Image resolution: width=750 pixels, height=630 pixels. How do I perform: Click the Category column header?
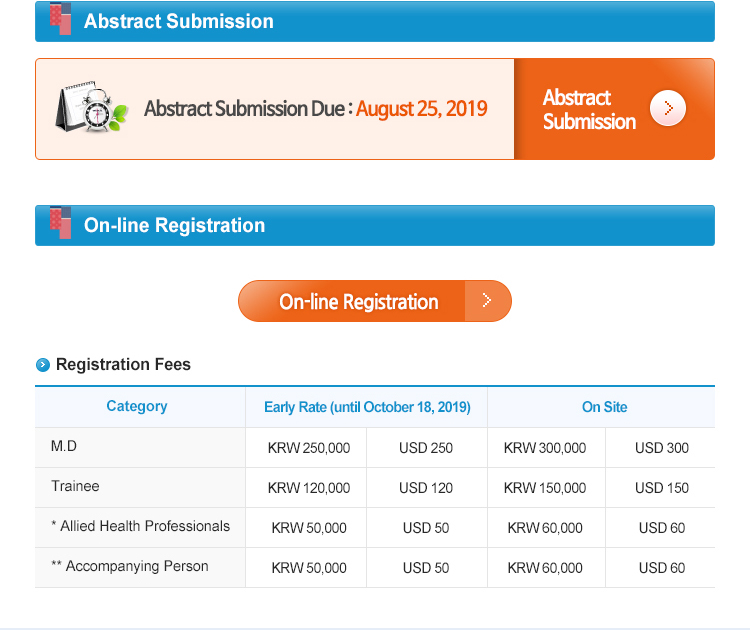pos(137,406)
